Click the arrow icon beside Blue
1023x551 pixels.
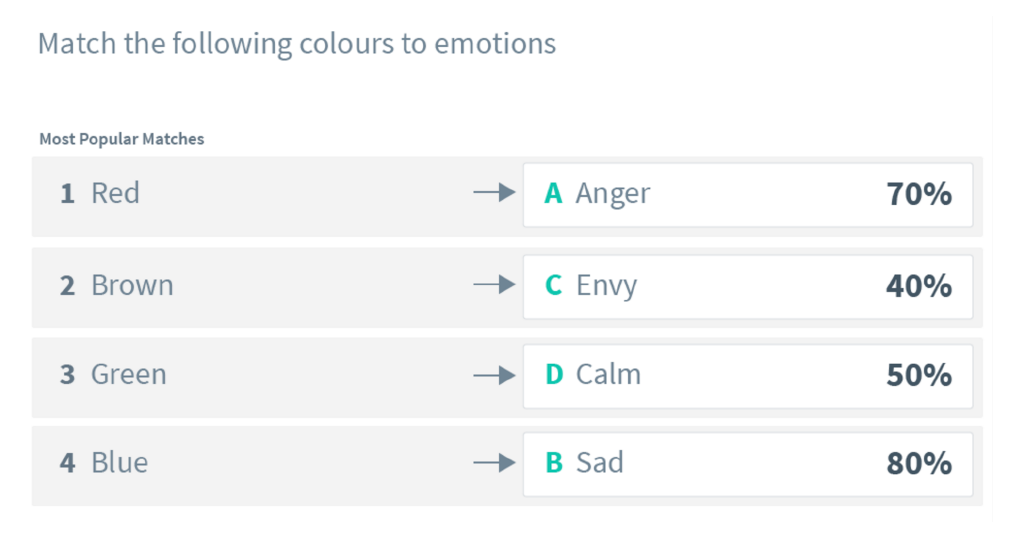[495, 463]
